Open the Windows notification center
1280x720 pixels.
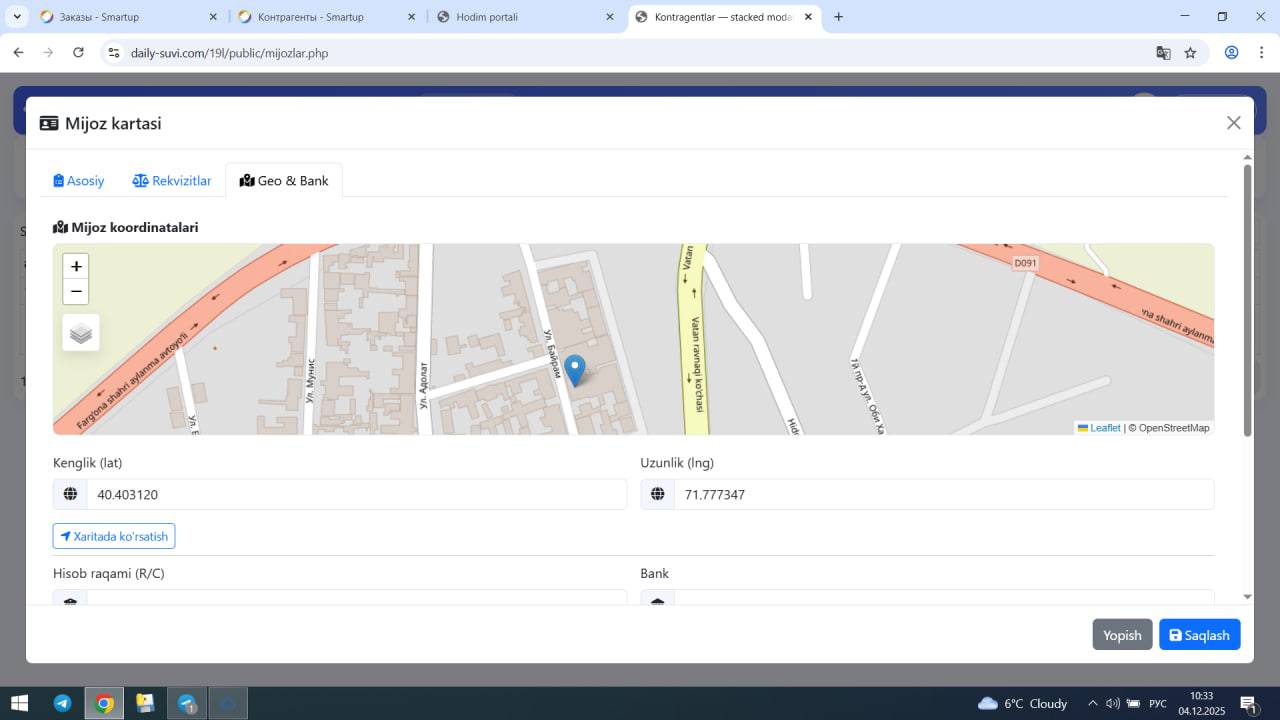[1249, 703]
